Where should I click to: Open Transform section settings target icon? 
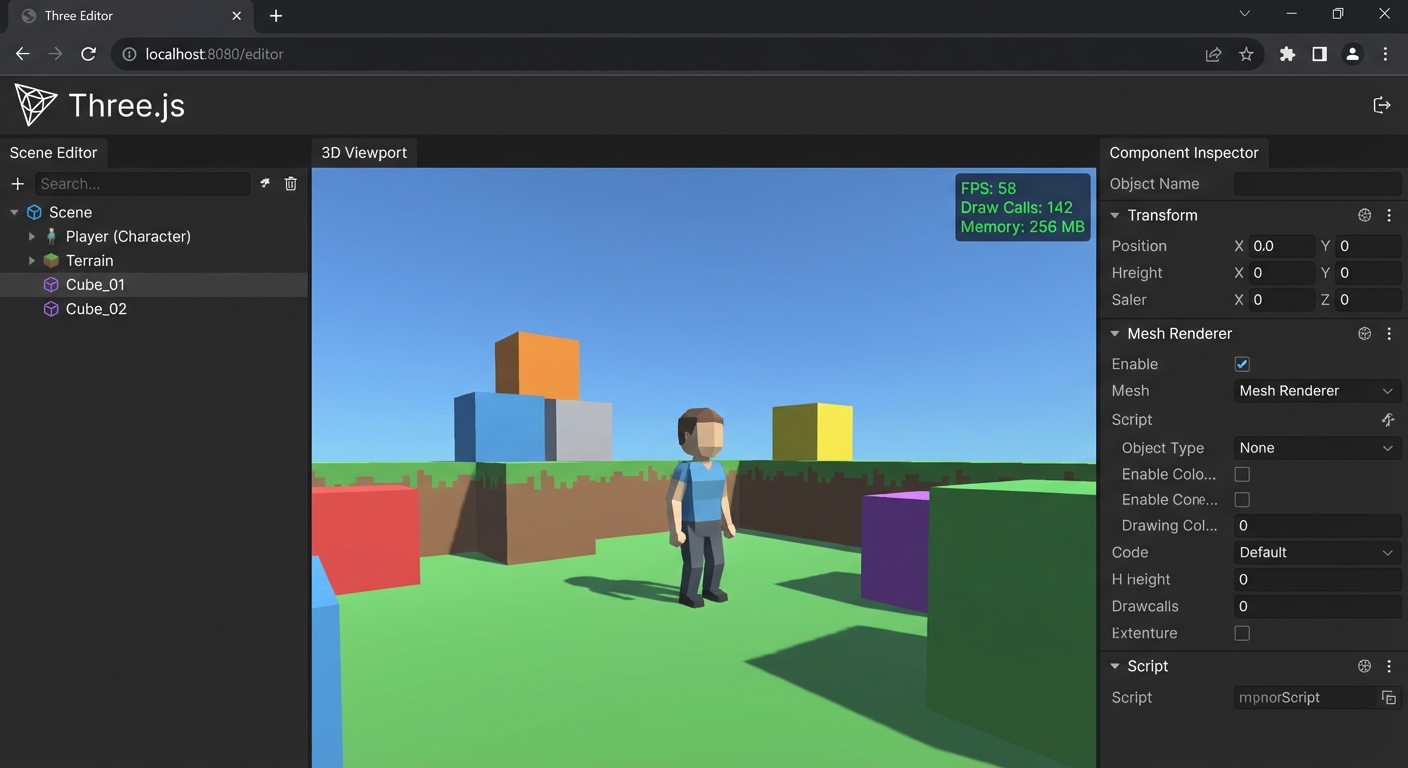tap(1364, 215)
